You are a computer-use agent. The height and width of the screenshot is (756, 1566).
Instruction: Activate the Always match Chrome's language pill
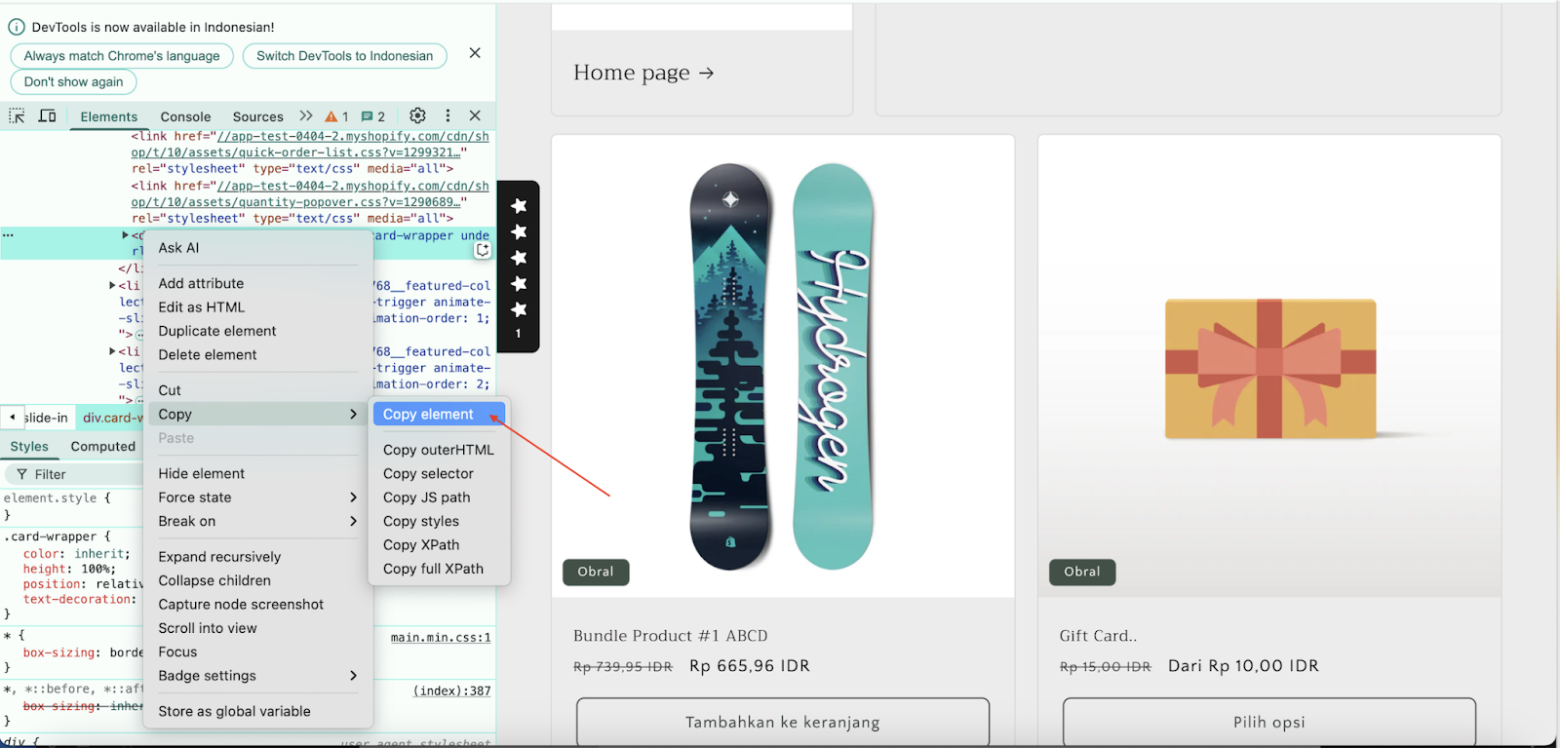121,56
